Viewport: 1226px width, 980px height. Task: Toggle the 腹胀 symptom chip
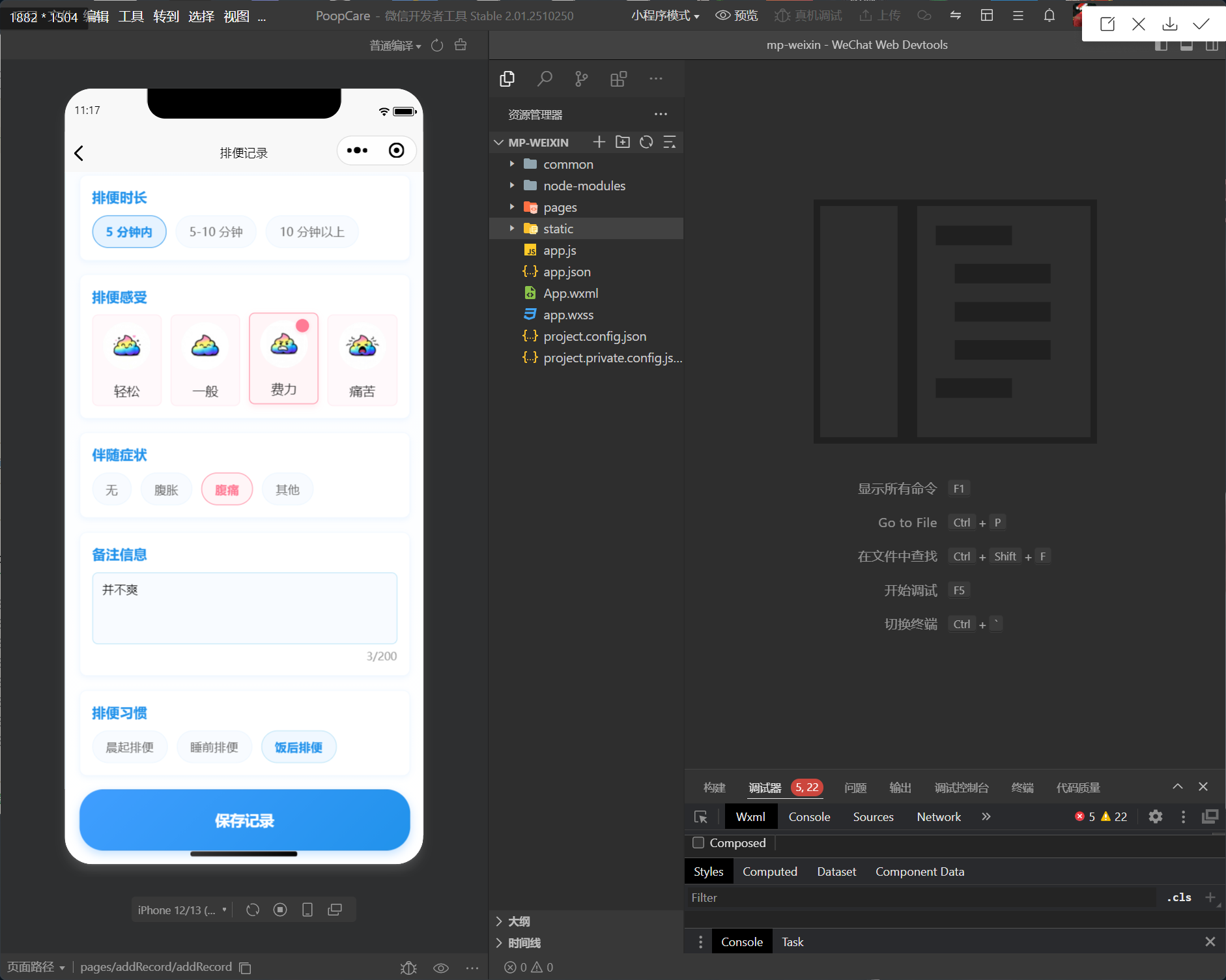(166, 489)
